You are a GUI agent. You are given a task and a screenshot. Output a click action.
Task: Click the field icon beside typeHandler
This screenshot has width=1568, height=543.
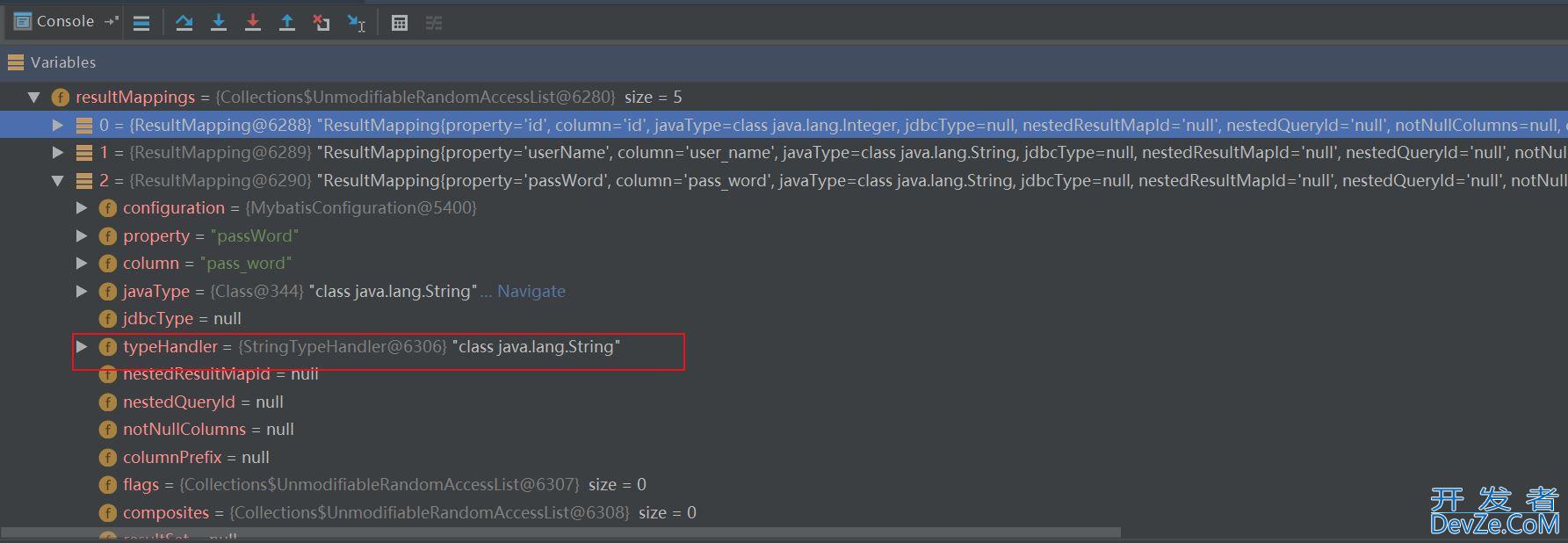(x=108, y=346)
